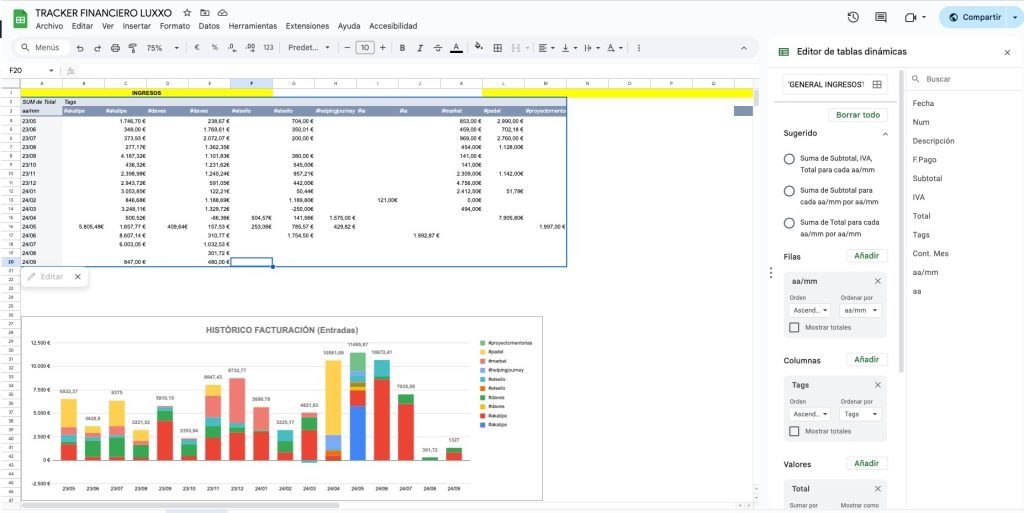The width and height of the screenshot is (1024, 513).
Task: Increase decimal places
Action: pos(250,48)
